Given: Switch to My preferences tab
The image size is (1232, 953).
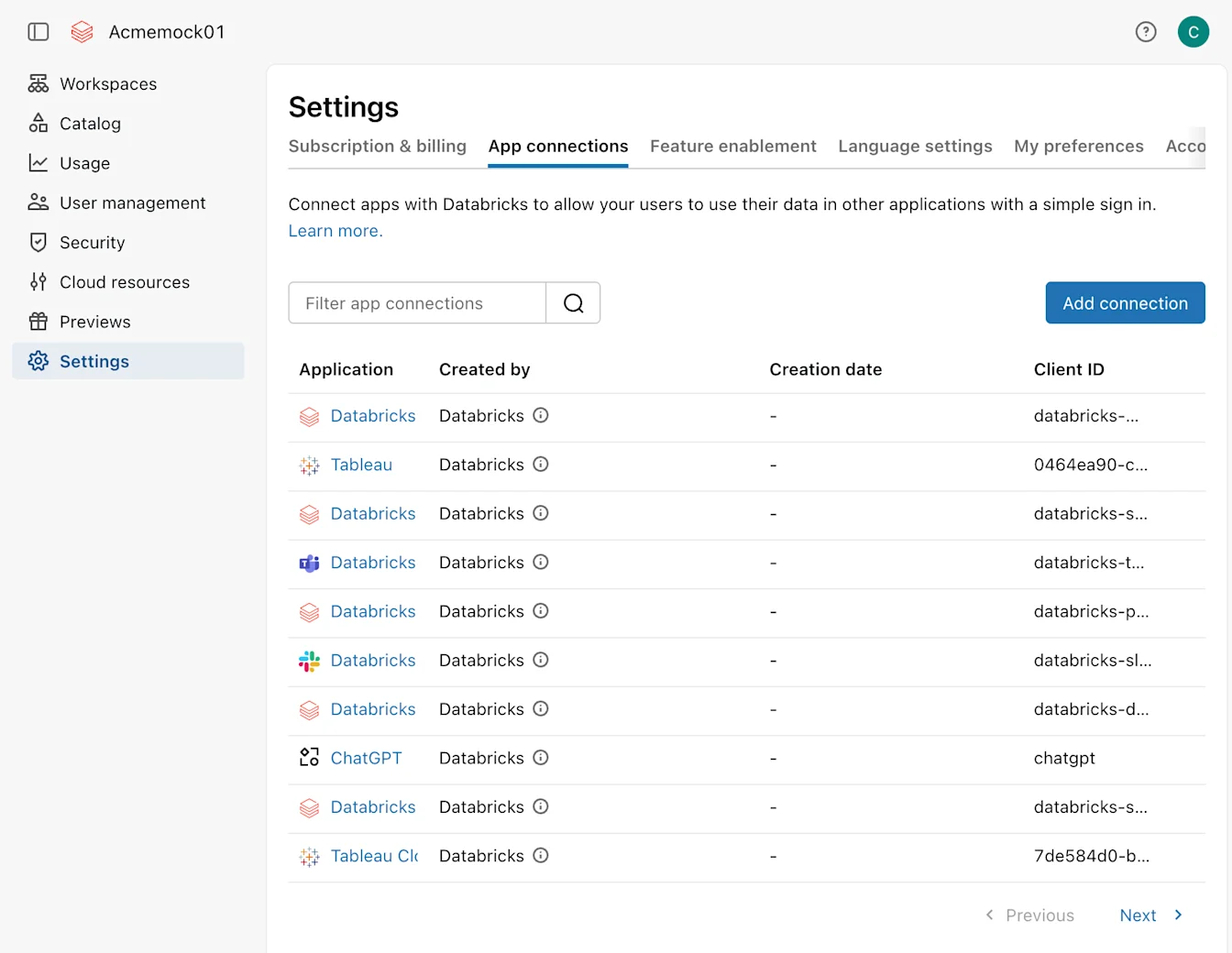Looking at the screenshot, I should click(x=1079, y=147).
